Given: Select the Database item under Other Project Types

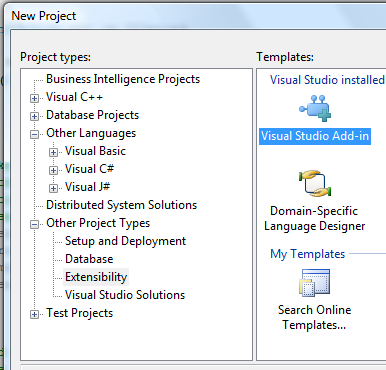Looking at the screenshot, I should click(x=89, y=259).
